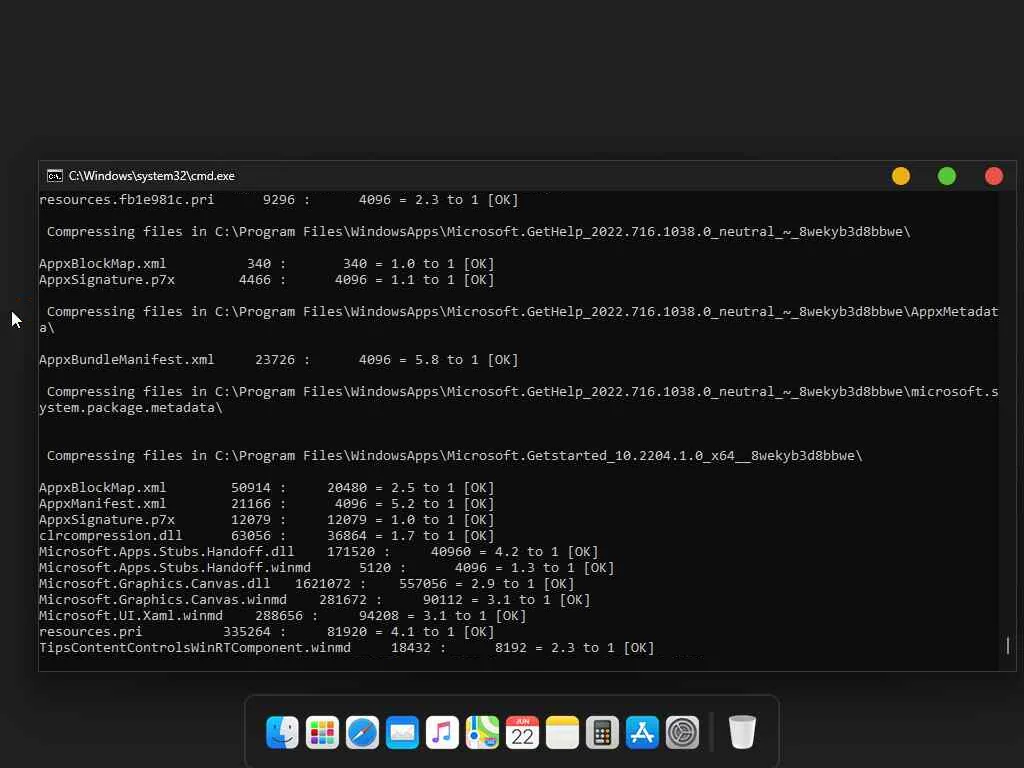
Task: Open System Preferences gear in dock
Action: point(682,732)
